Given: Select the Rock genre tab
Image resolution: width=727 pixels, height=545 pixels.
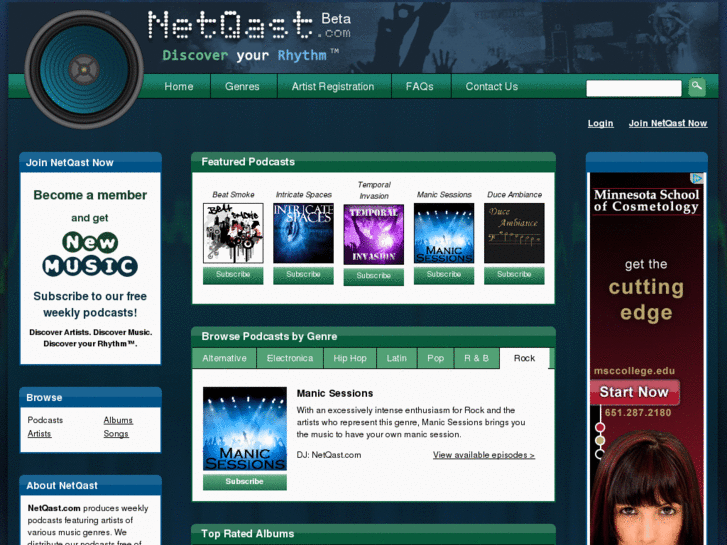Looking at the screenshot, I should [524, 358].
